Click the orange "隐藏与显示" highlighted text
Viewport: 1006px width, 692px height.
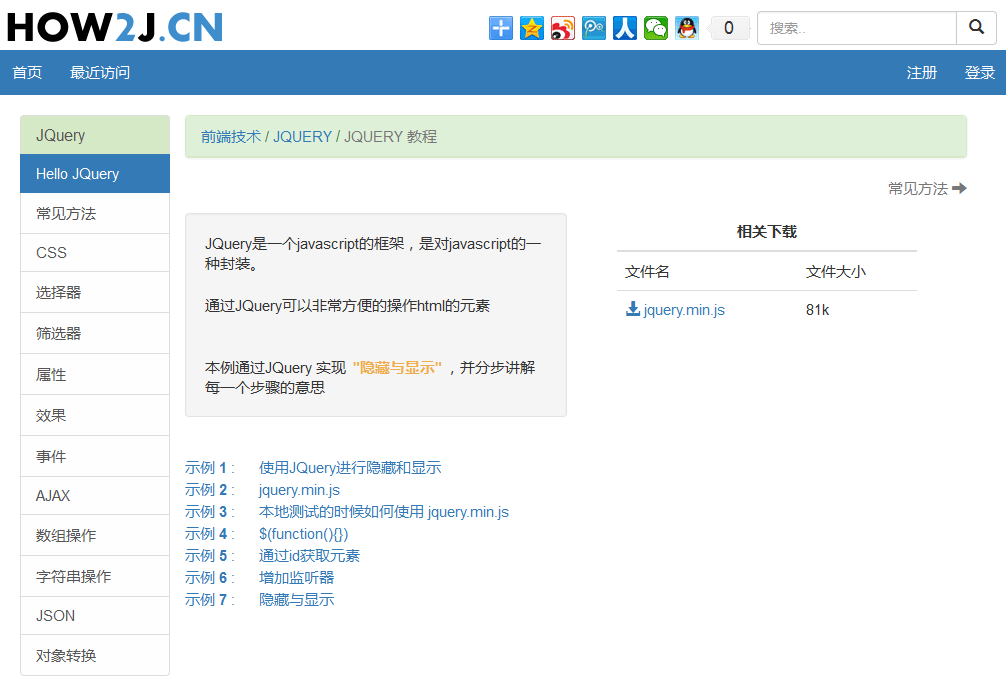pyautogui.click(x=397, y=367)
